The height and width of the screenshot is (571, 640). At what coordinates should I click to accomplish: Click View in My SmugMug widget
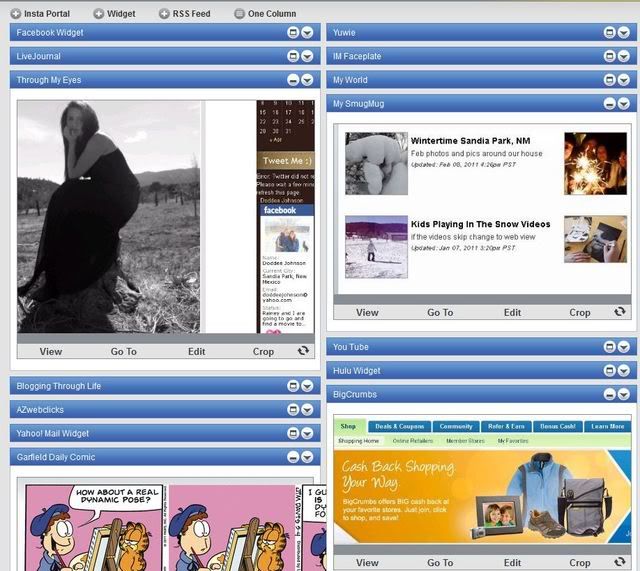pos(367,313)
